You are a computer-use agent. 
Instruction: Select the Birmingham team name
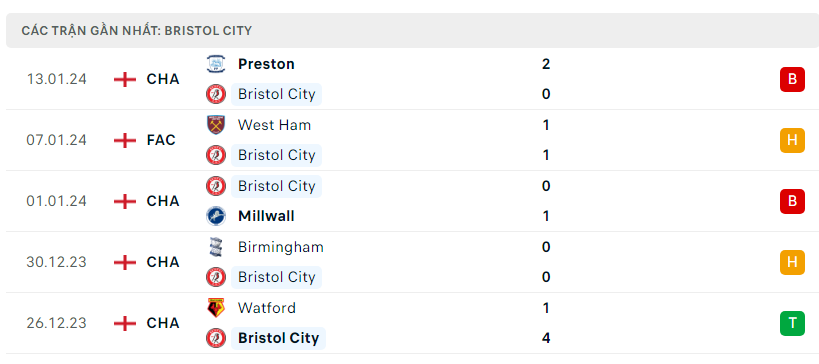[x=280, y=246]
